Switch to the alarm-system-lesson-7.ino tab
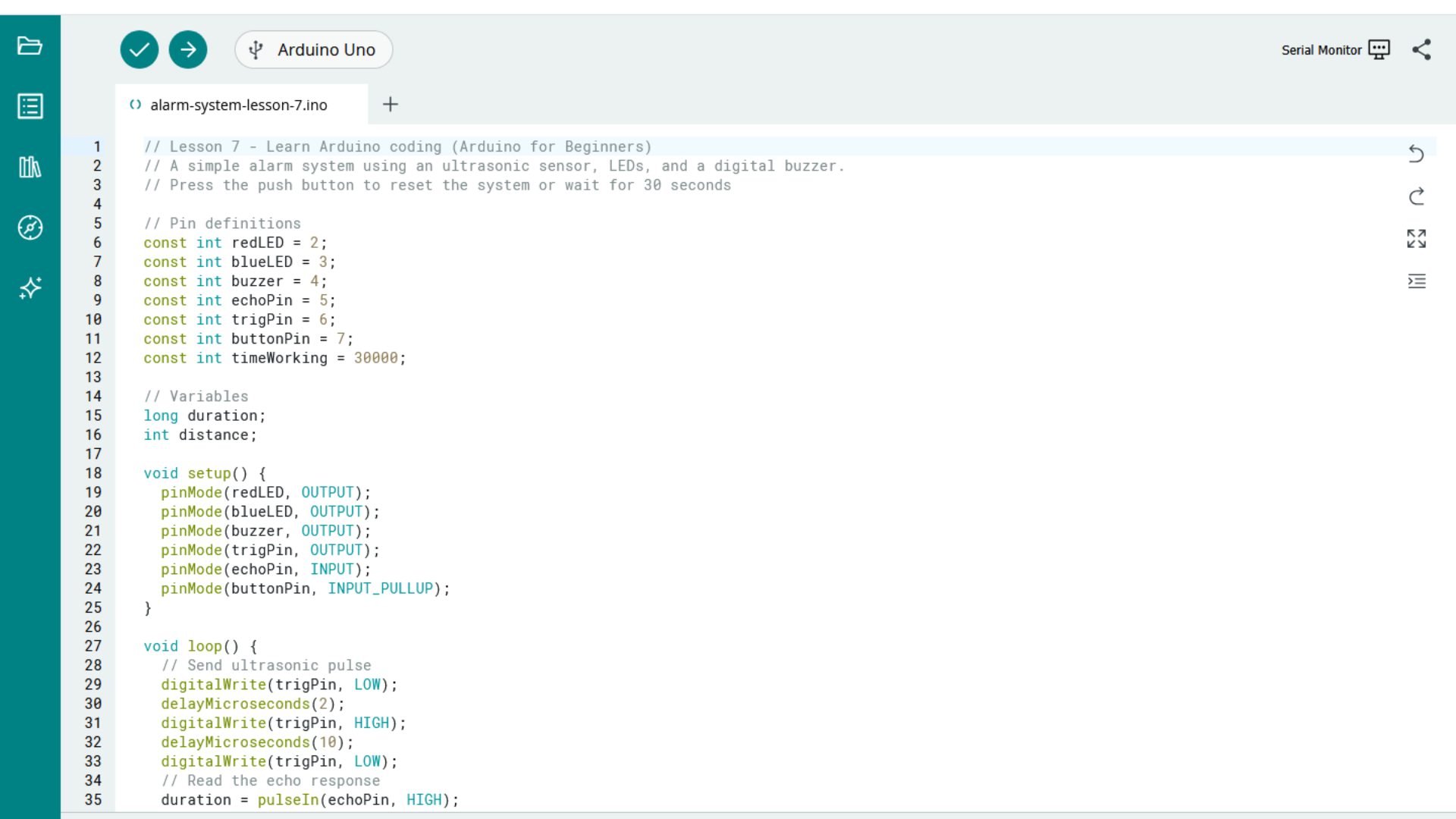 [239, 105]
